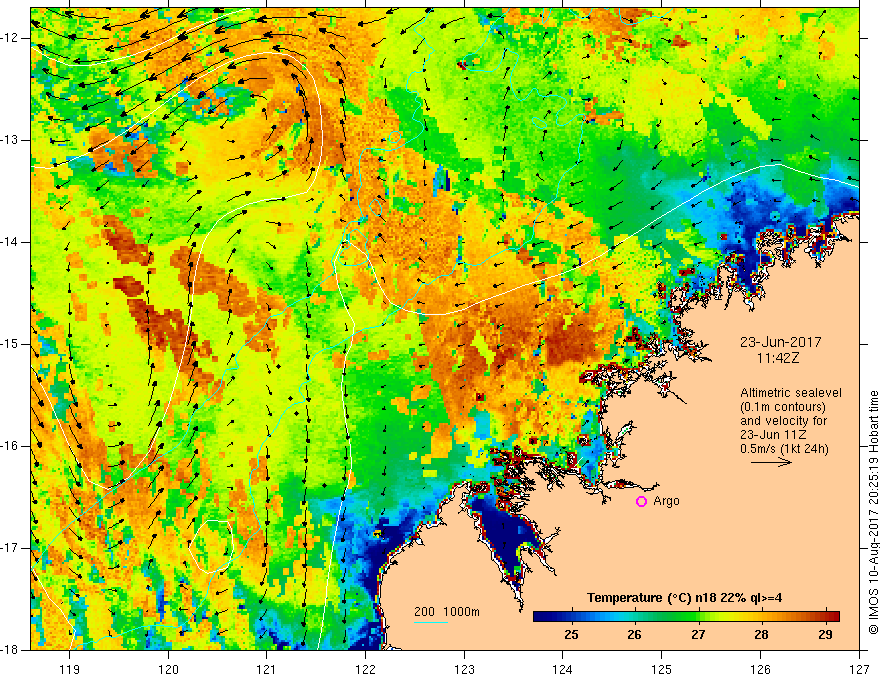Click the Argo label text
Screen dimensions: 880x680
pos(666,501)
